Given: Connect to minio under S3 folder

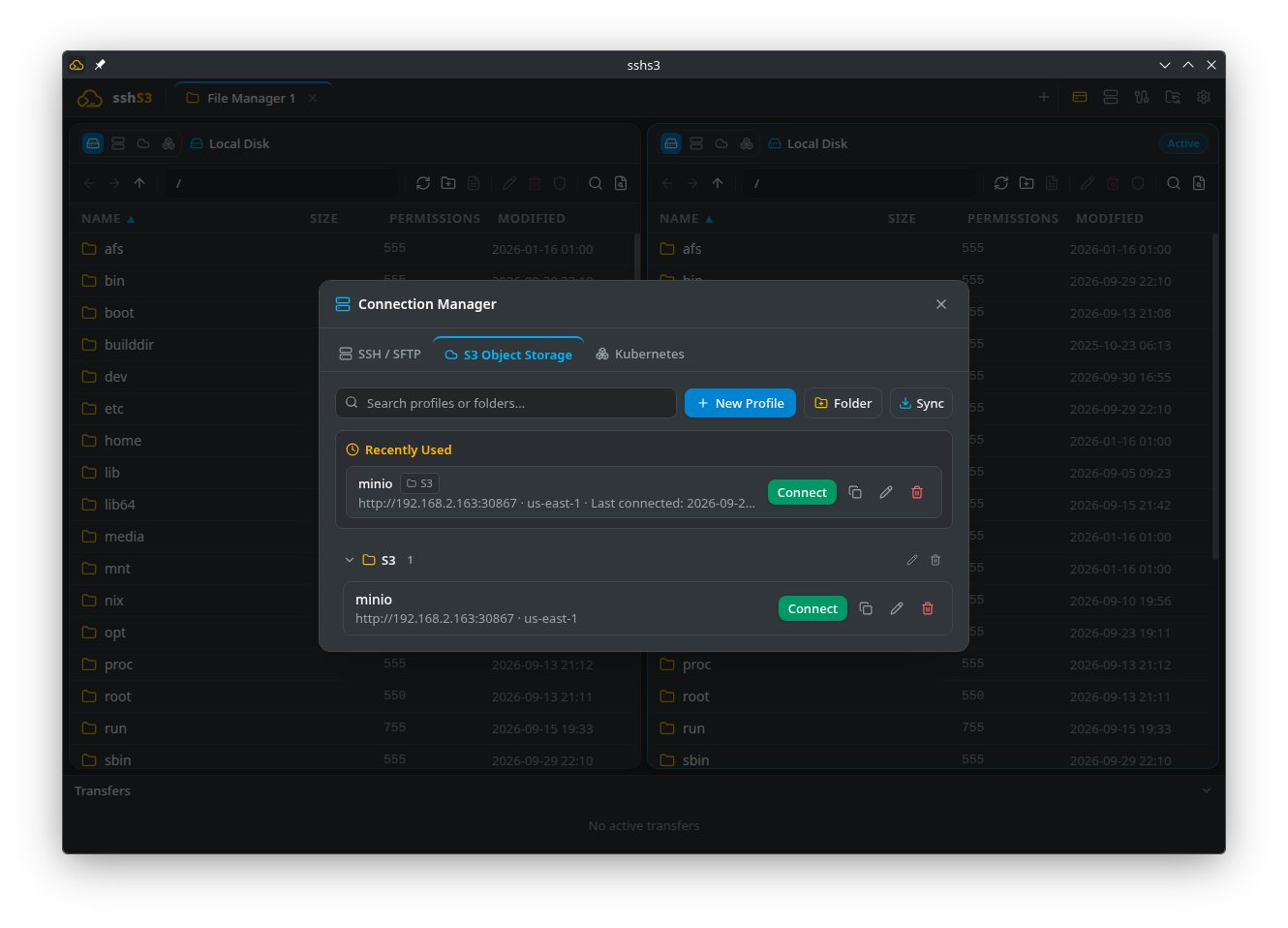Looking at the screenshot, I should coord(813,608).
